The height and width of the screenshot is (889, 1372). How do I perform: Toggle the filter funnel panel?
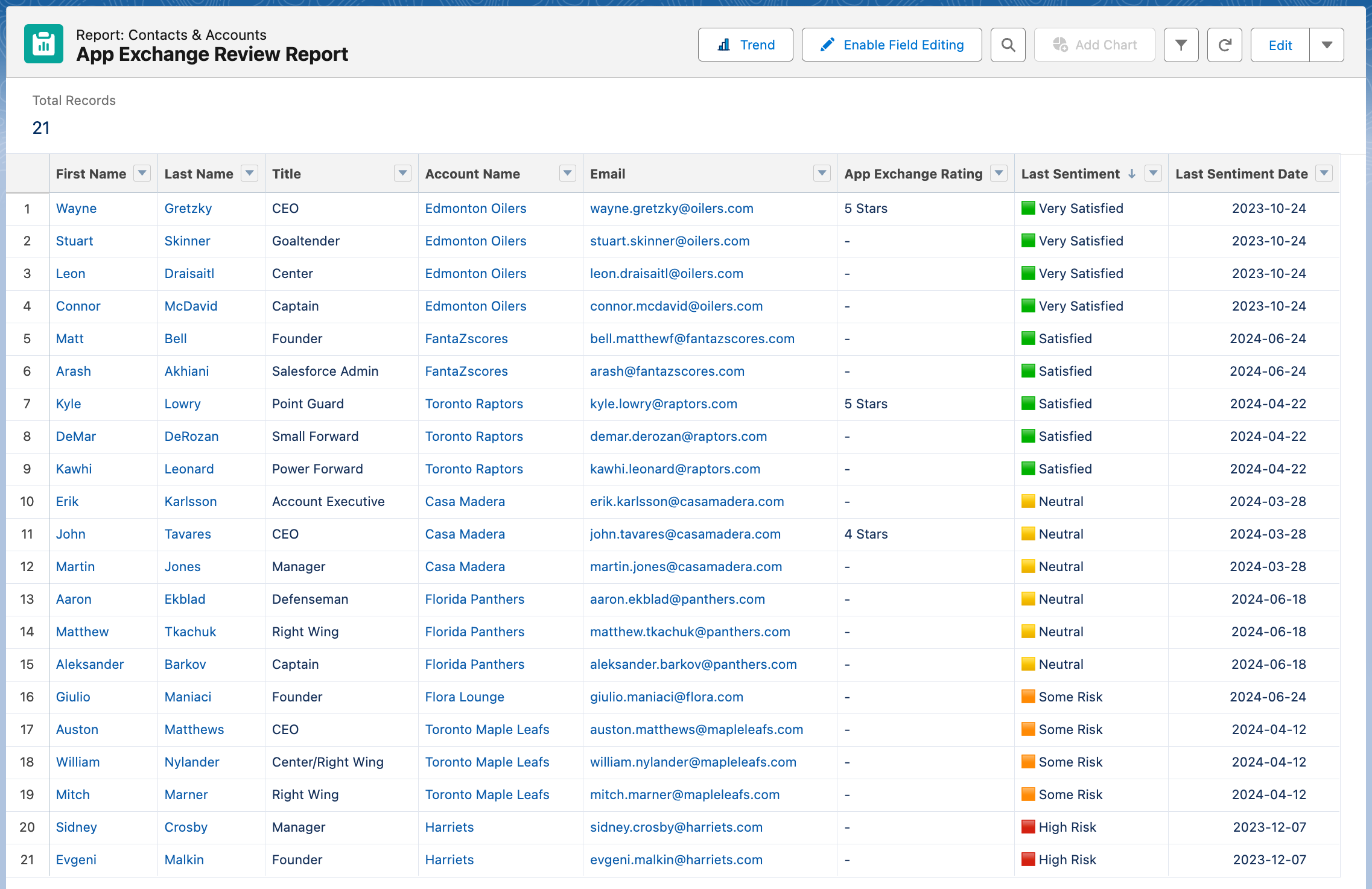tap(1181, 45)
